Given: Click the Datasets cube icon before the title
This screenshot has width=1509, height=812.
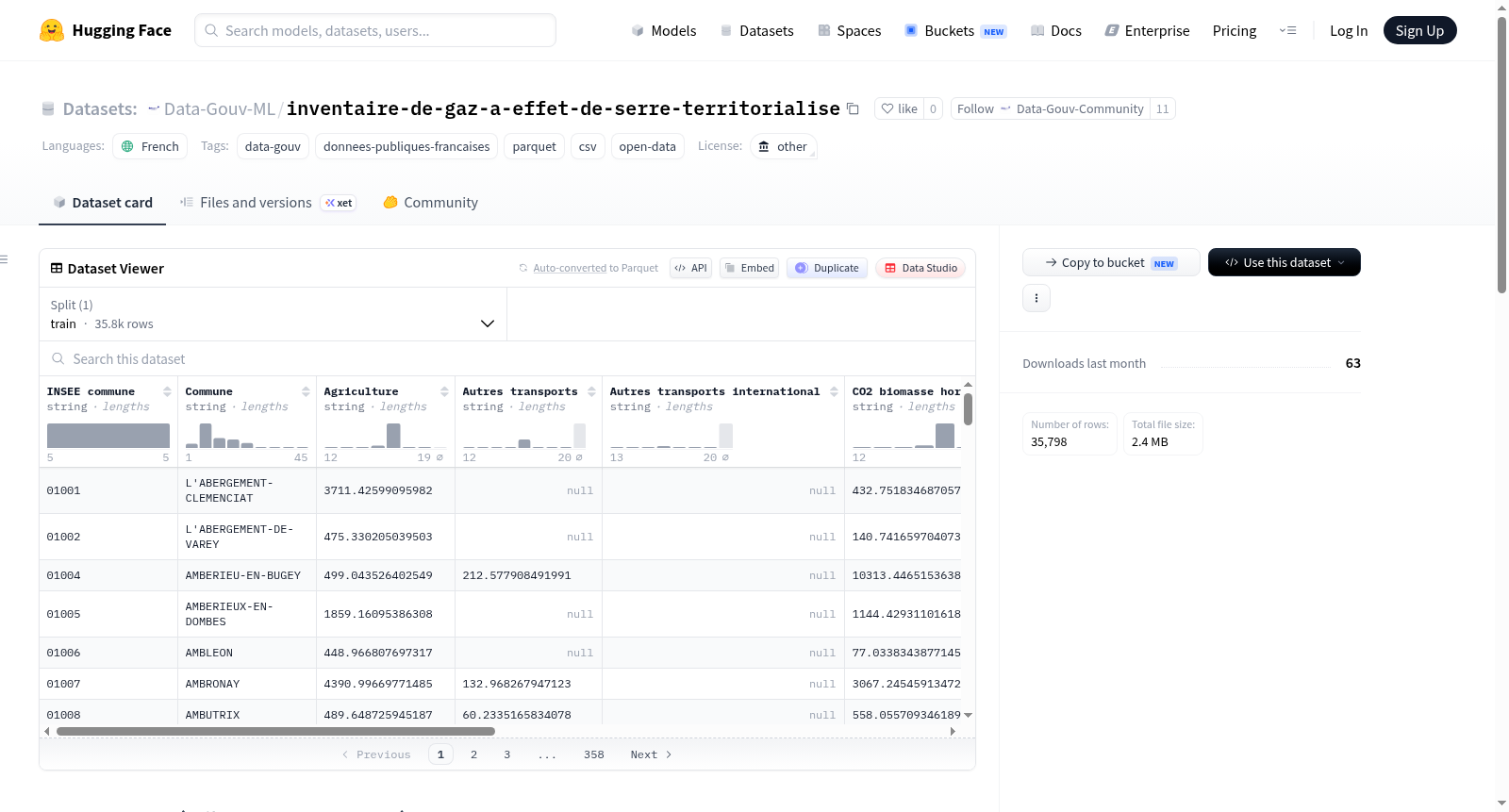Looking at the screenshot, I should click(48, 109).
